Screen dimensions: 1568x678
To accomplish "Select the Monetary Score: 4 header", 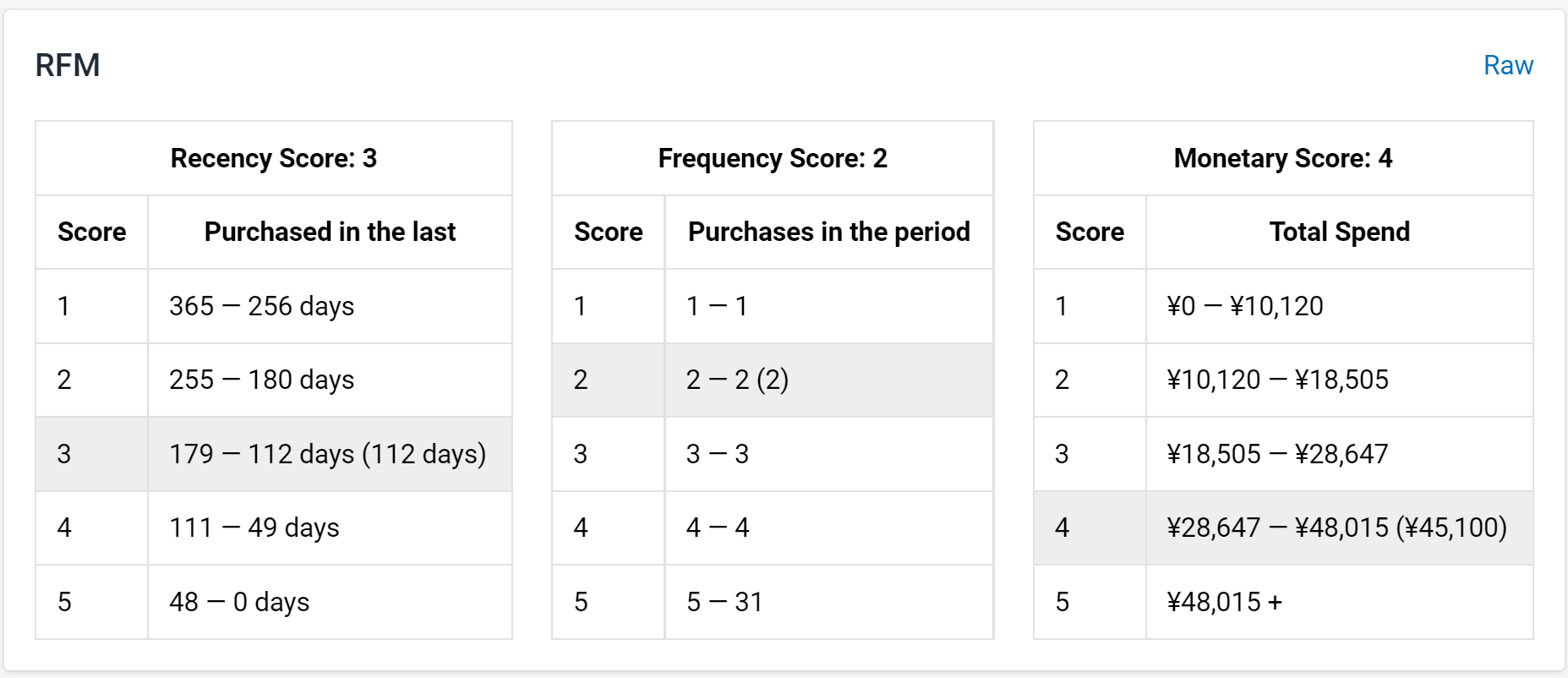I will [x=1283, y=158].
